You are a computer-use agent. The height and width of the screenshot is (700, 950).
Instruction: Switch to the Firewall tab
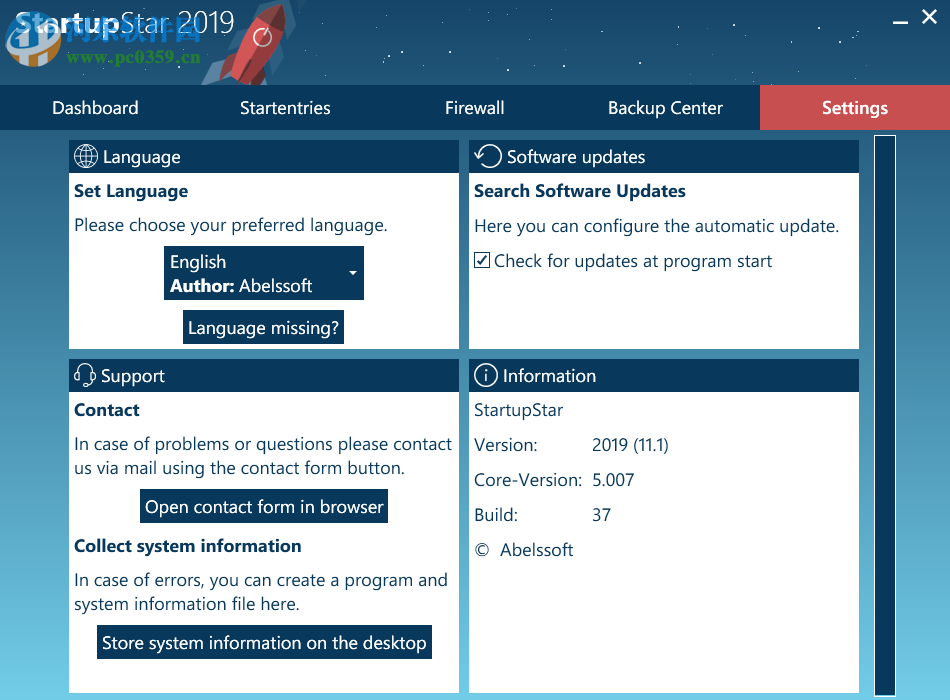tap(474, 107)
